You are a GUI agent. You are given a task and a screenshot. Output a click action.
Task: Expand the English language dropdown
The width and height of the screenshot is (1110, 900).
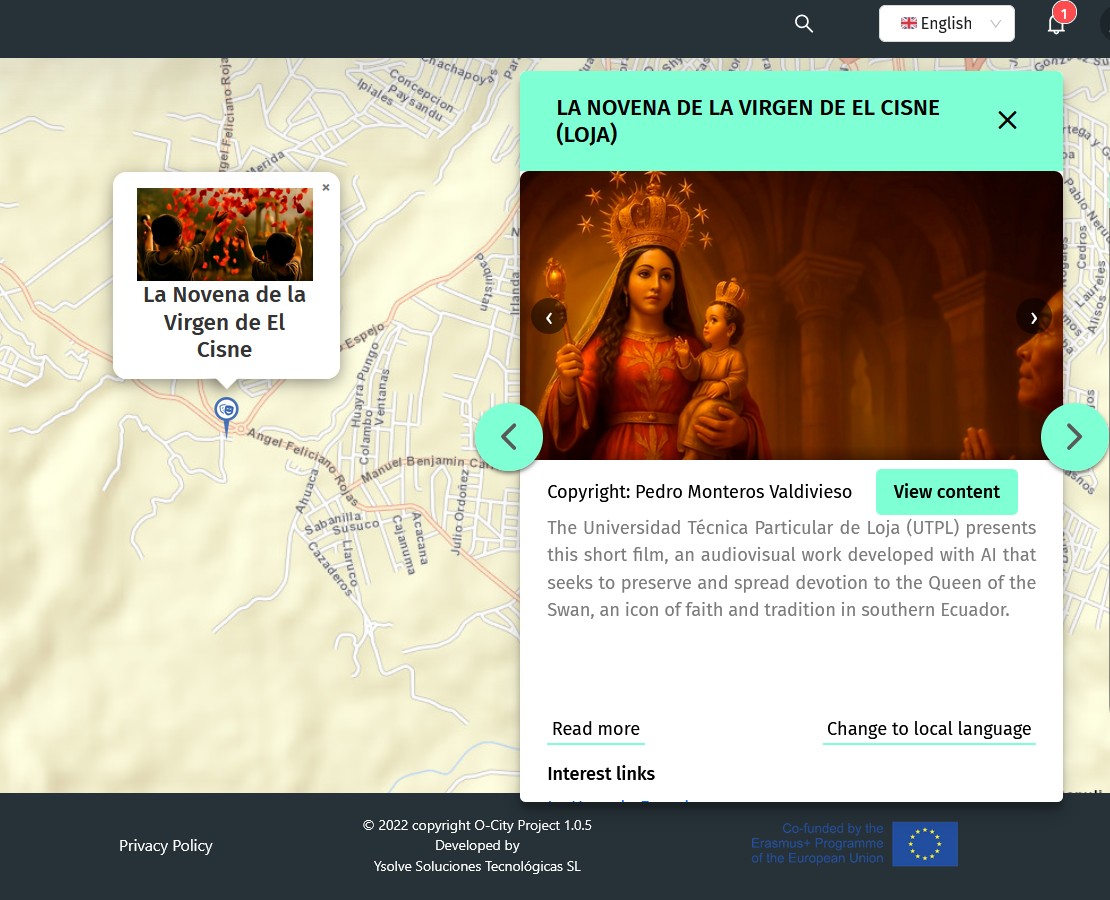(946, 23)
